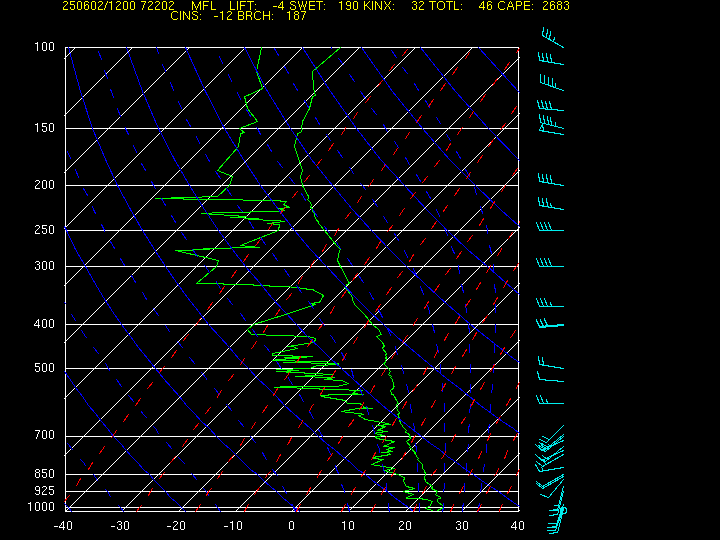Click the BRCH value 187
Viewport: 720px width, 540px height.
[296, 16]
